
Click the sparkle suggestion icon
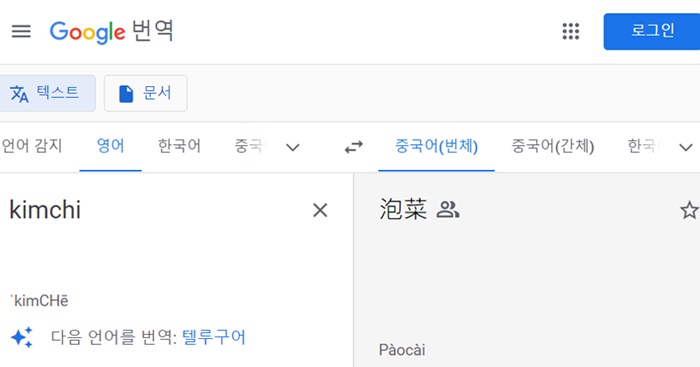21,337
